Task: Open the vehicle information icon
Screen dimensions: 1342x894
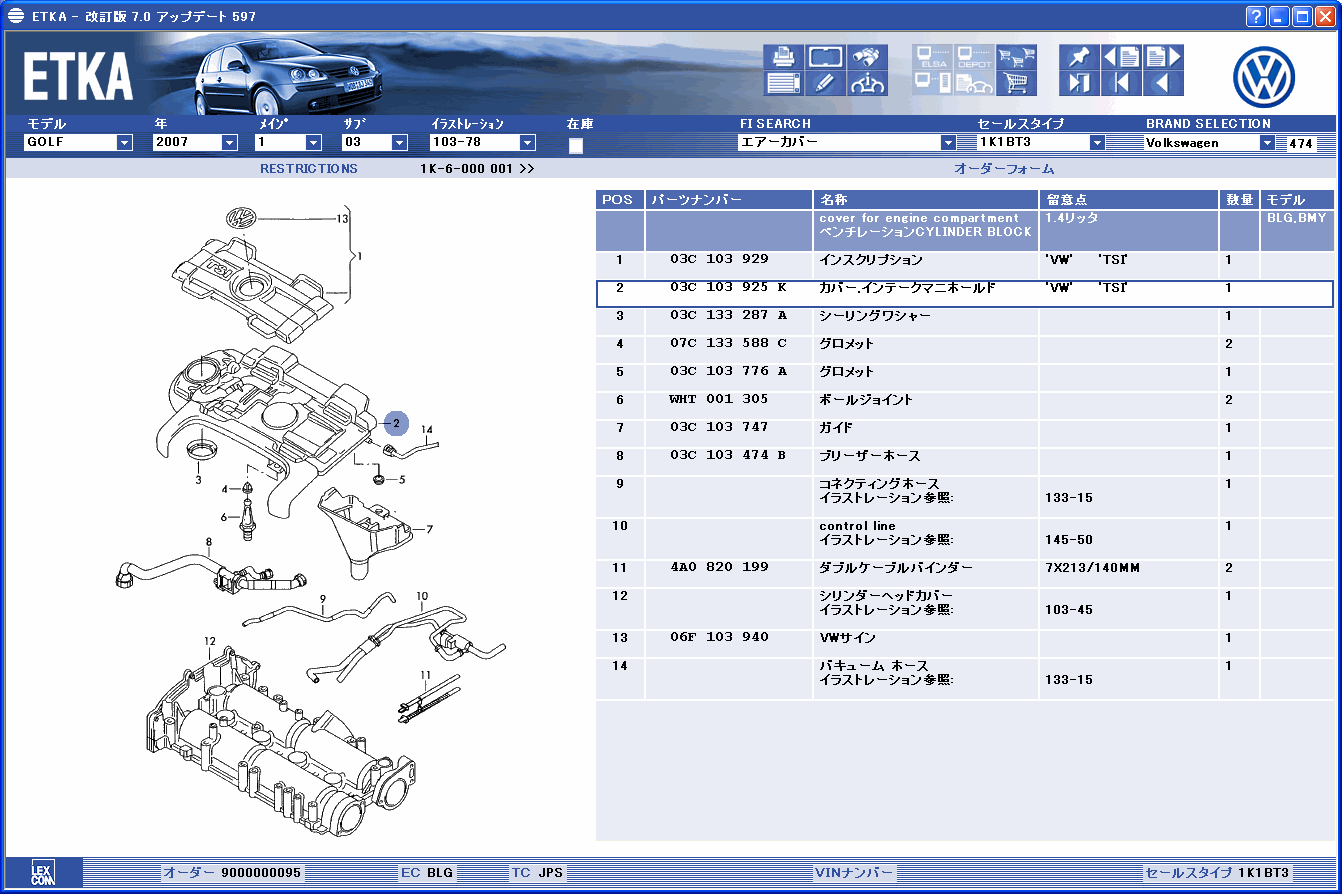Action: click(x=868, y=84)
